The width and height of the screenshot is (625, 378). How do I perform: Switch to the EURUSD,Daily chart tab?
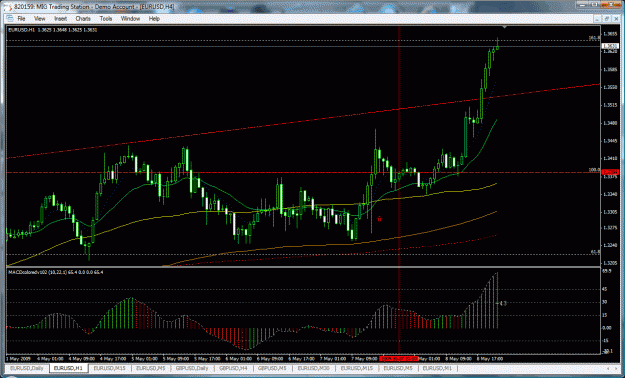27,368
